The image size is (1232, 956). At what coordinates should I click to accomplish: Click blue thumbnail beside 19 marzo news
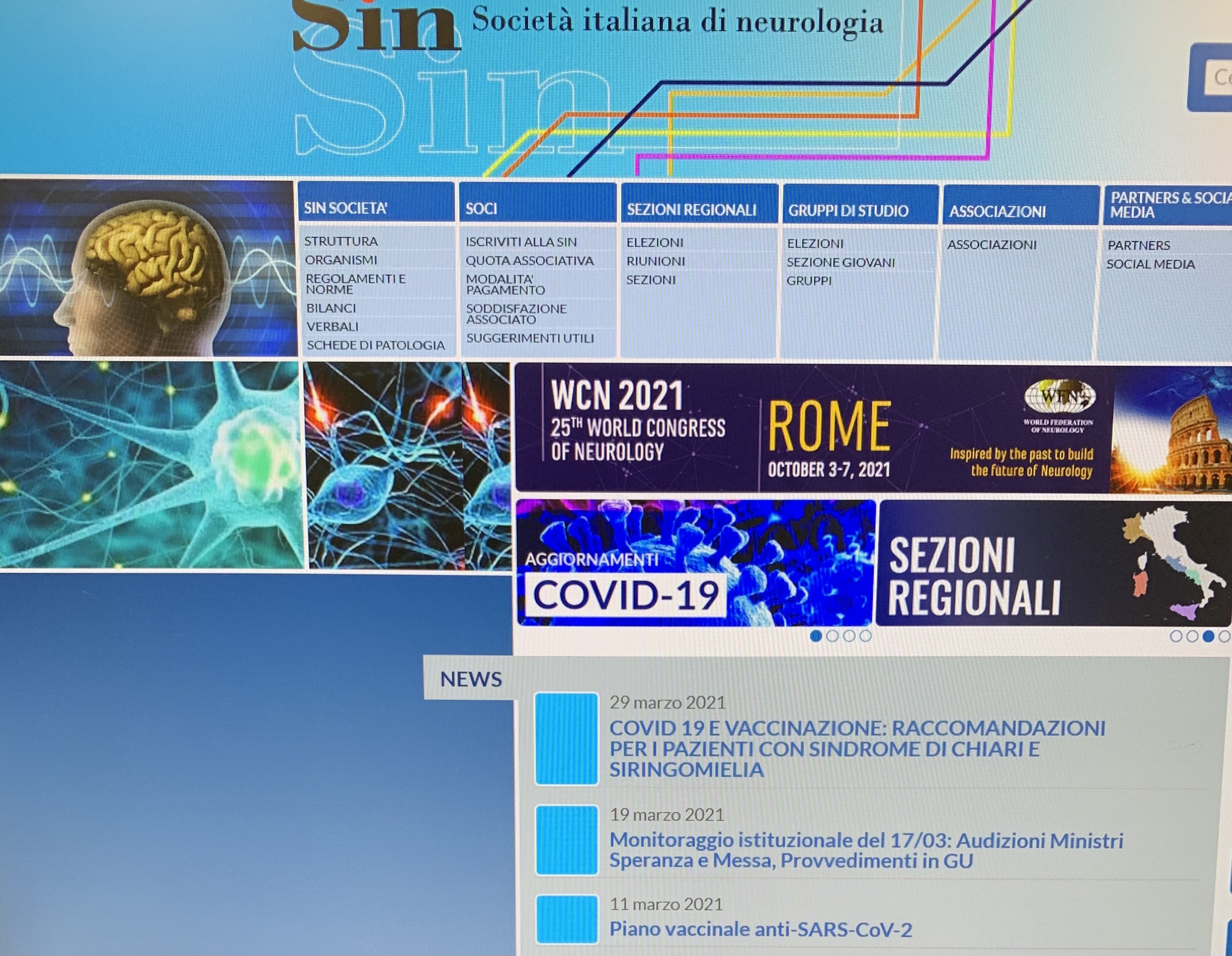pos(567,840)
